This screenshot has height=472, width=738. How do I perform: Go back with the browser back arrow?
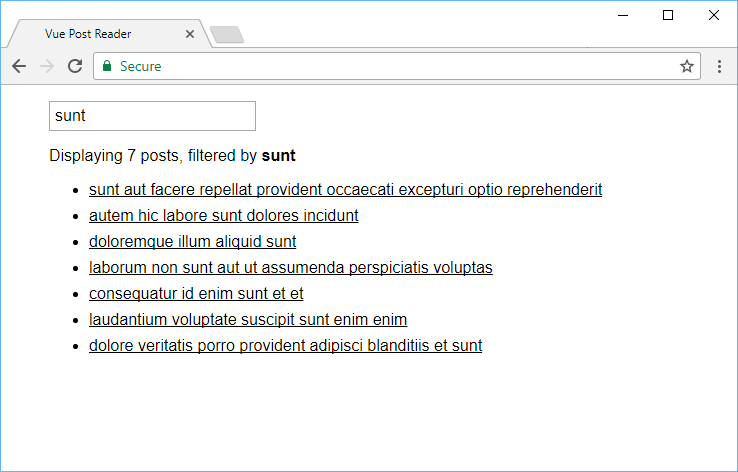click(19, 66)
